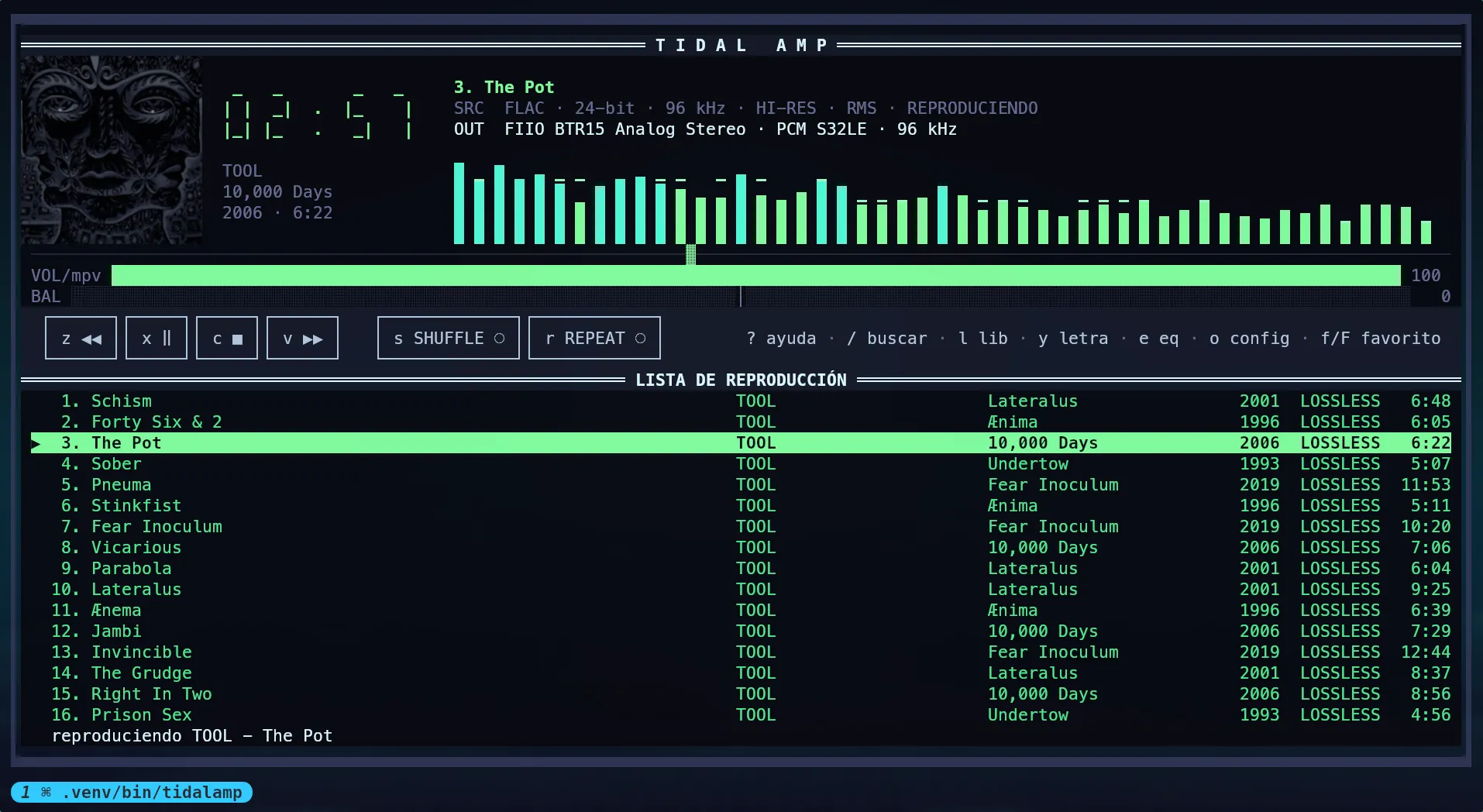The width and height of the screenshot is (1483, 812).
Task: Select track 7 Fear Inoculum
Action: 741,527
